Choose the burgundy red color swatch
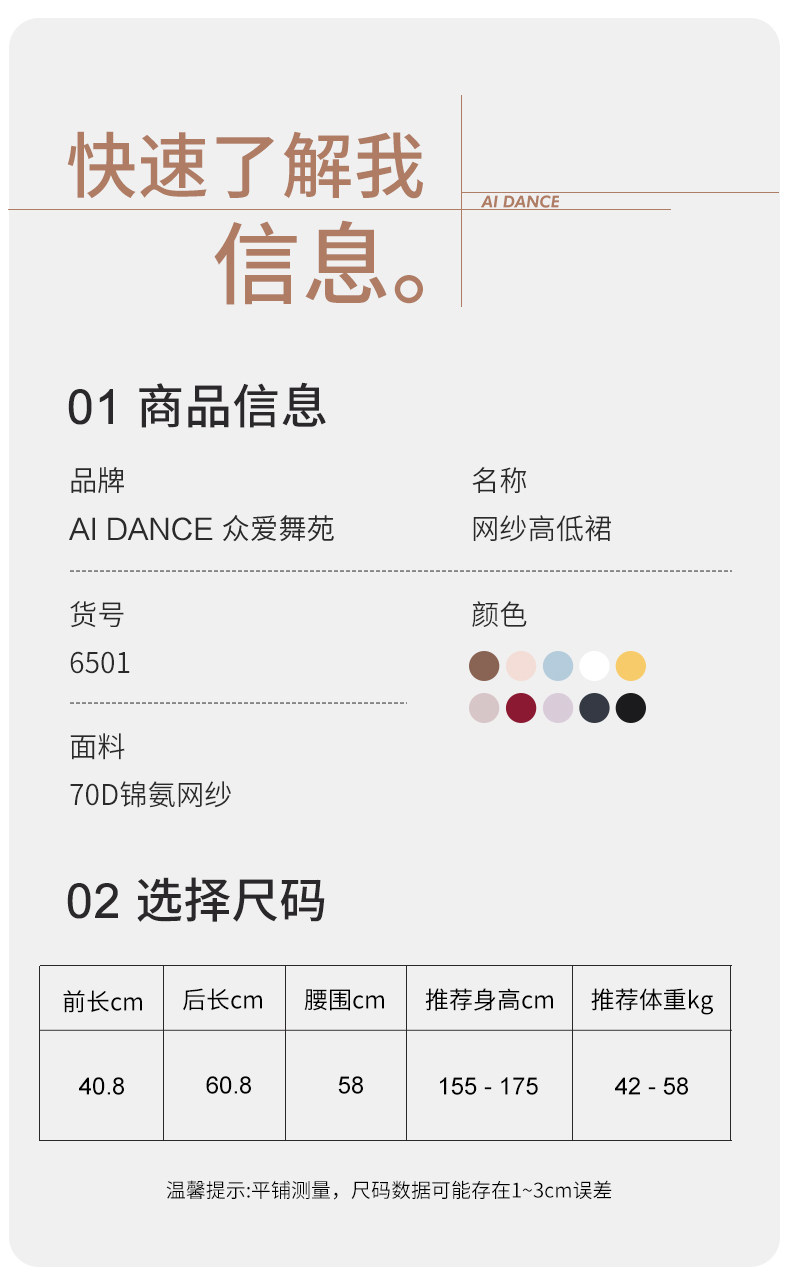The width and height of the screenshot is (790, 1288). coord(521,708)
